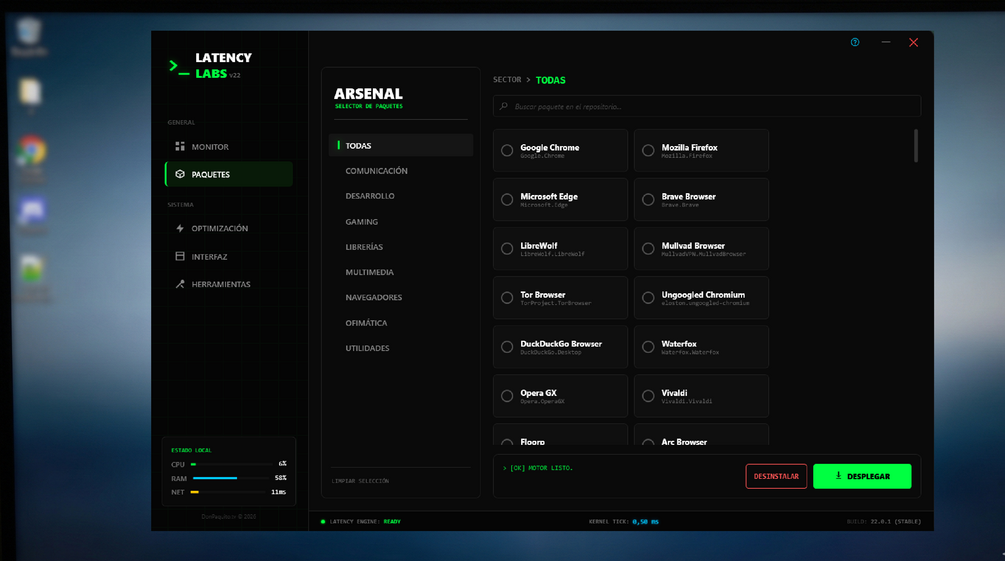
Task: Click the RAM usage bar
Action: pyautogui.click(x=231, y=478)
